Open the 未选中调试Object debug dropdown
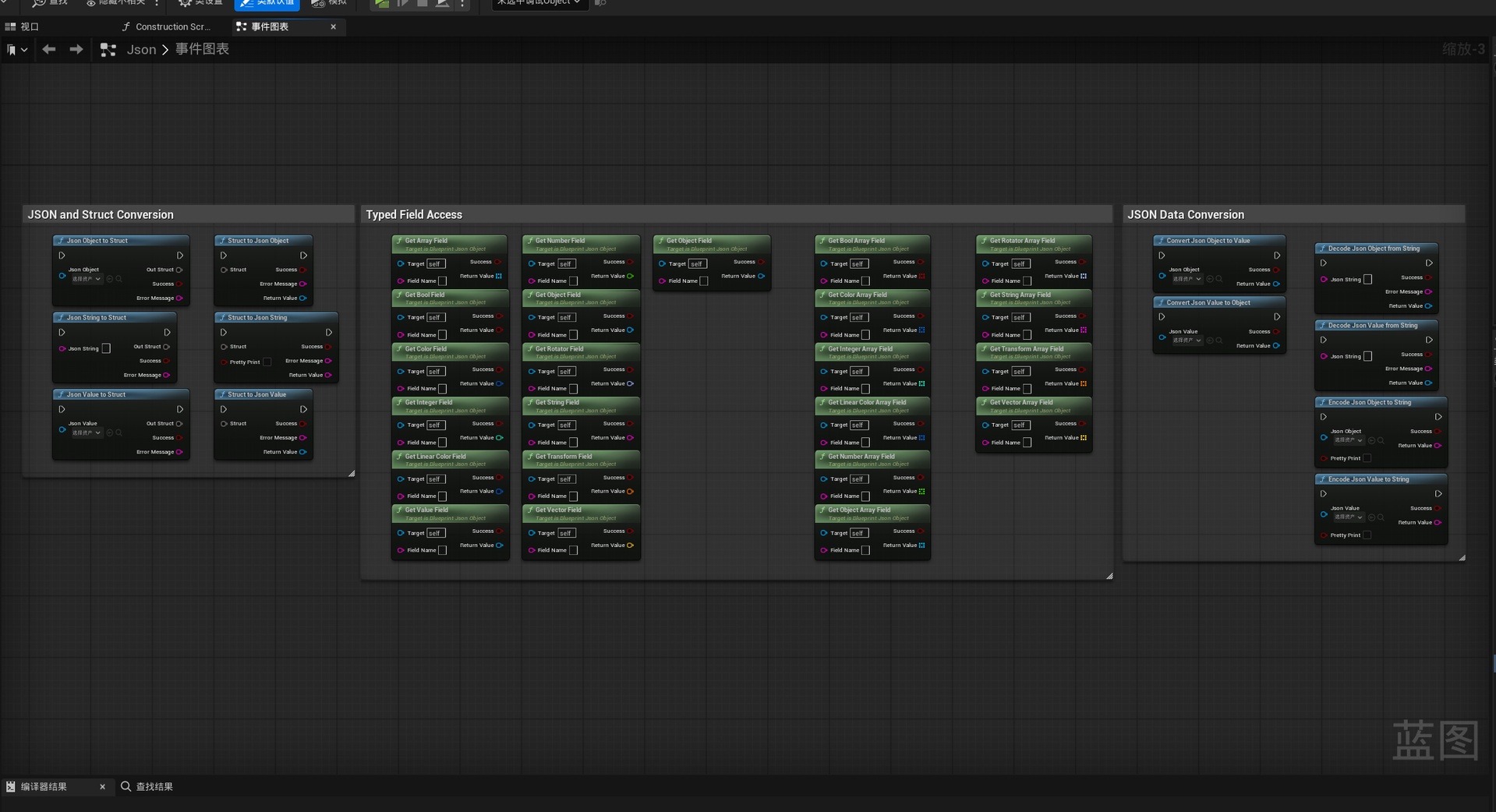Viewport: 1496px width, 812px height. [539, 3]
